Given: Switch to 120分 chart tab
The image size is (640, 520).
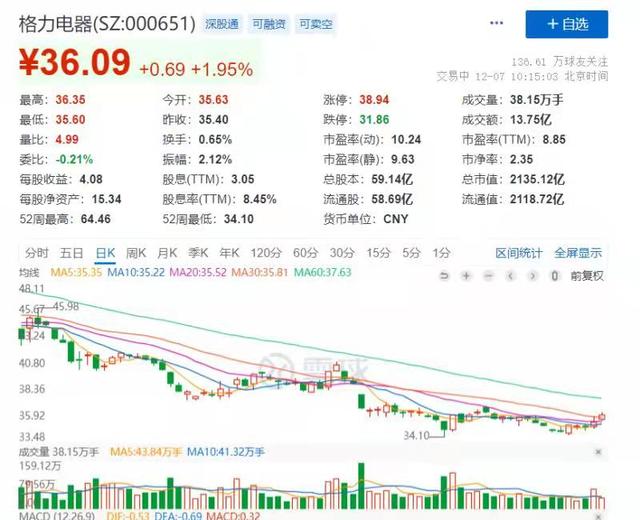Looking at the screenshot, I should (266, 253).
